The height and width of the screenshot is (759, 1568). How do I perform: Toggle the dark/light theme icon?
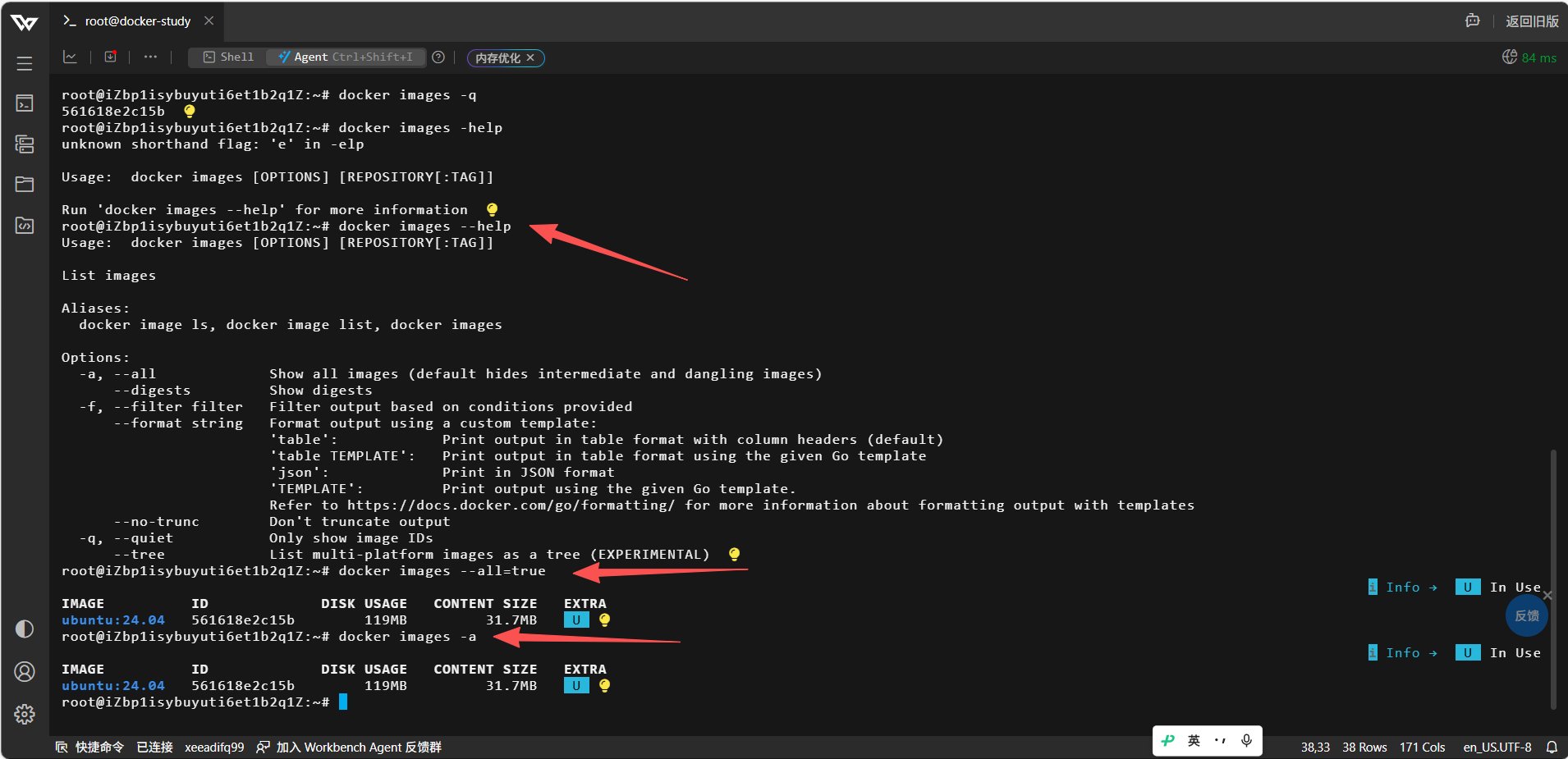(x=25, y=629)
